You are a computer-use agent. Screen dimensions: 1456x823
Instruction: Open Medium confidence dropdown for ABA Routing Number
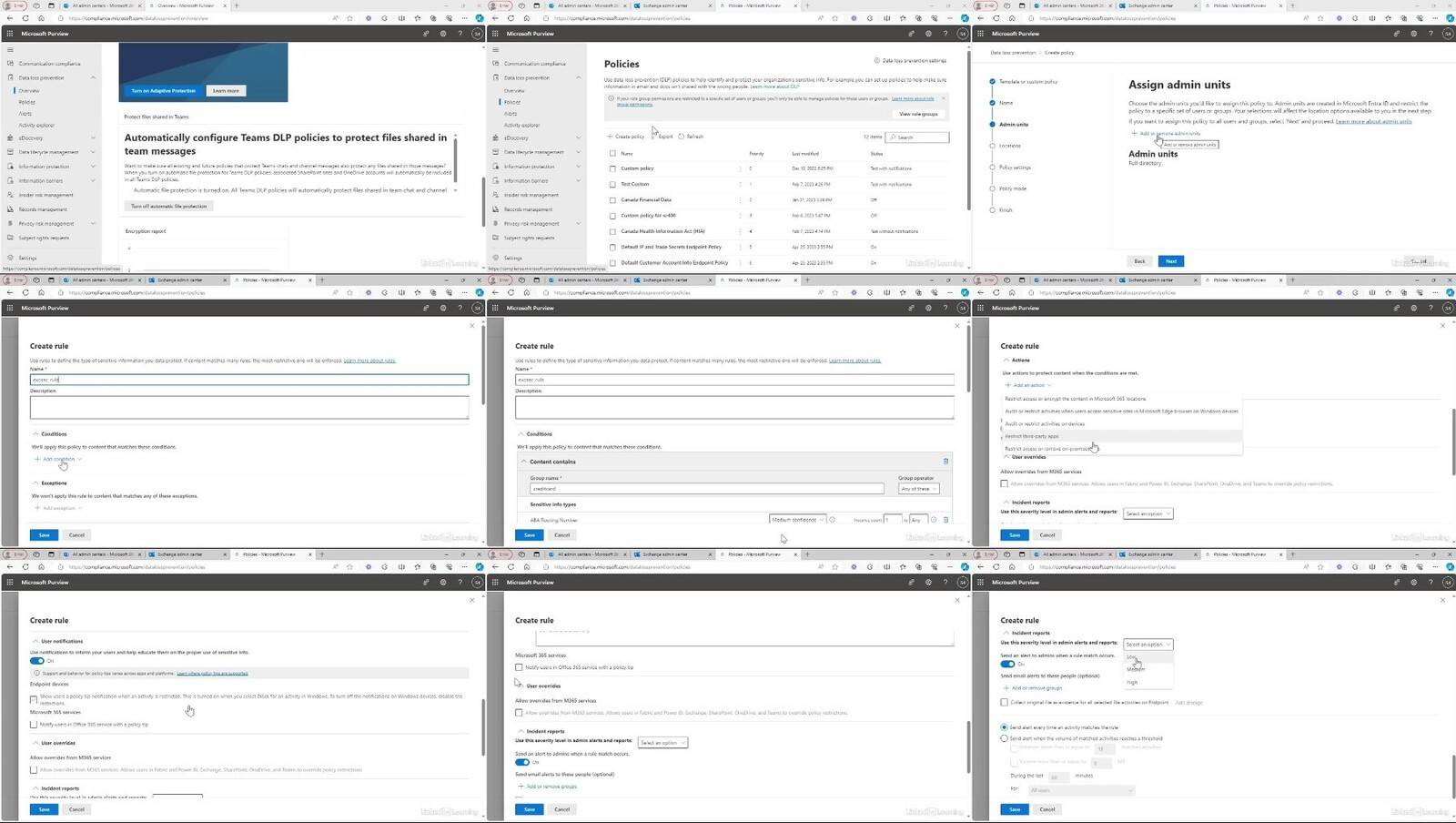point(798,520)
